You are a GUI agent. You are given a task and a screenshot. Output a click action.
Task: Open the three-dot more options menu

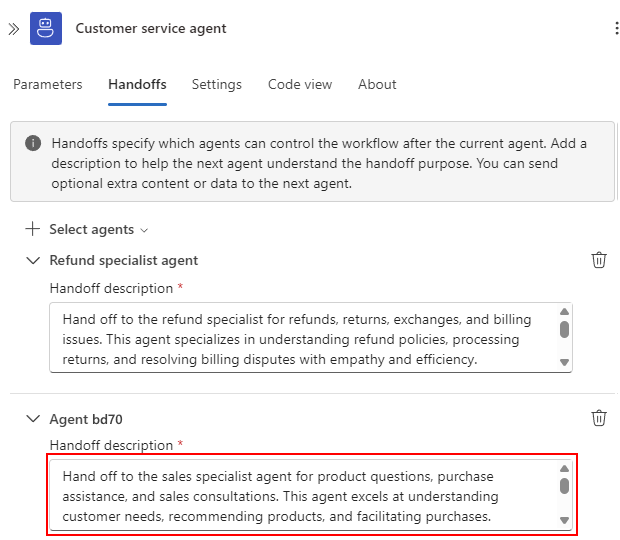point(616,28)
